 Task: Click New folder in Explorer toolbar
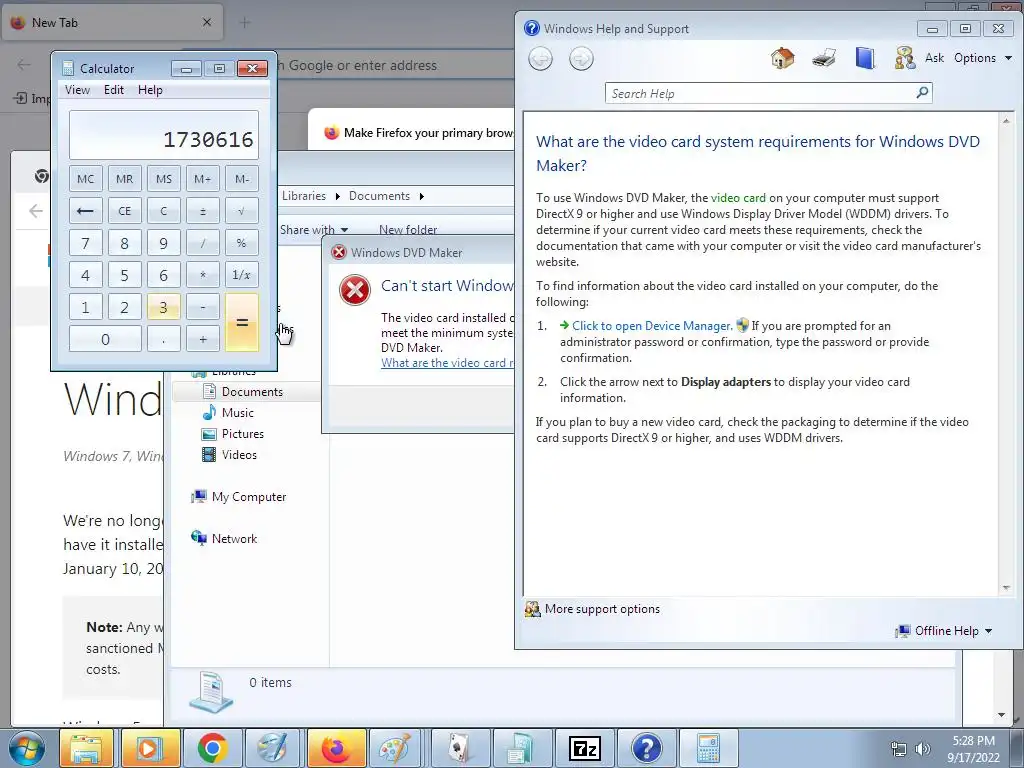tap(408, 230)
